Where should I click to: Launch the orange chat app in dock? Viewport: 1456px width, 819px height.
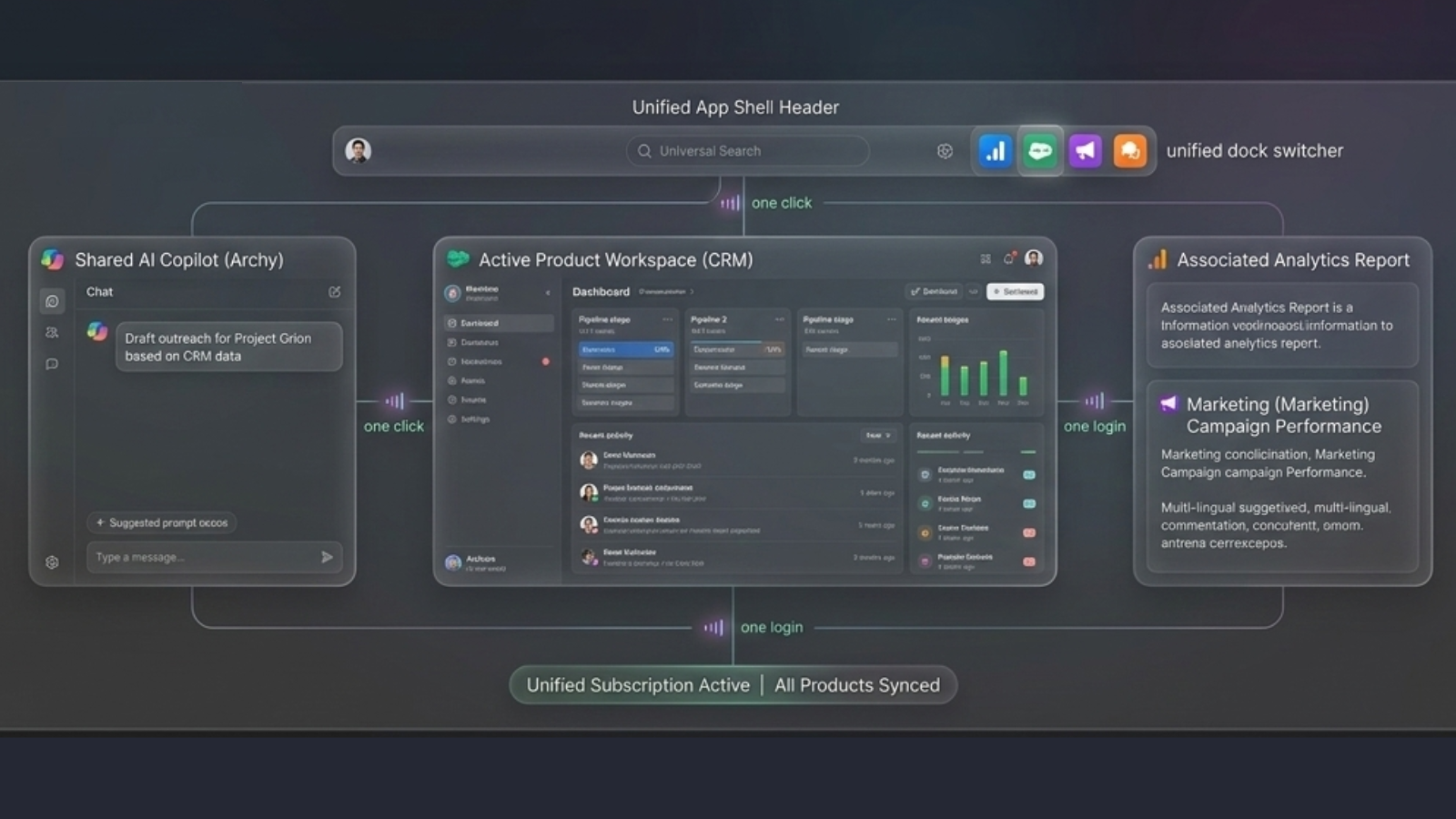click(1129, 151)
